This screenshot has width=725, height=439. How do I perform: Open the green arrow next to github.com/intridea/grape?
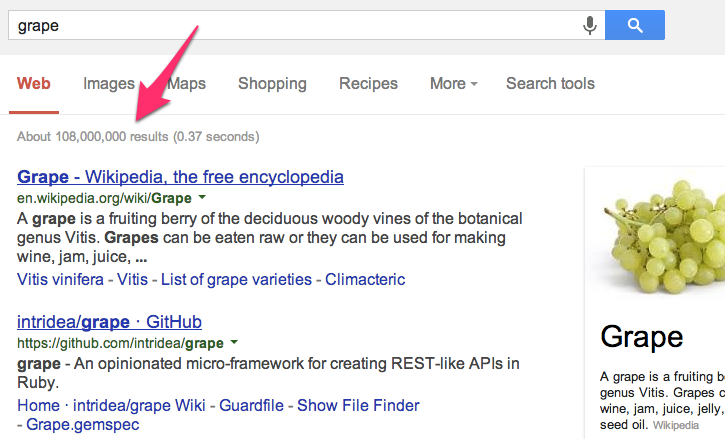pos(234,342)
